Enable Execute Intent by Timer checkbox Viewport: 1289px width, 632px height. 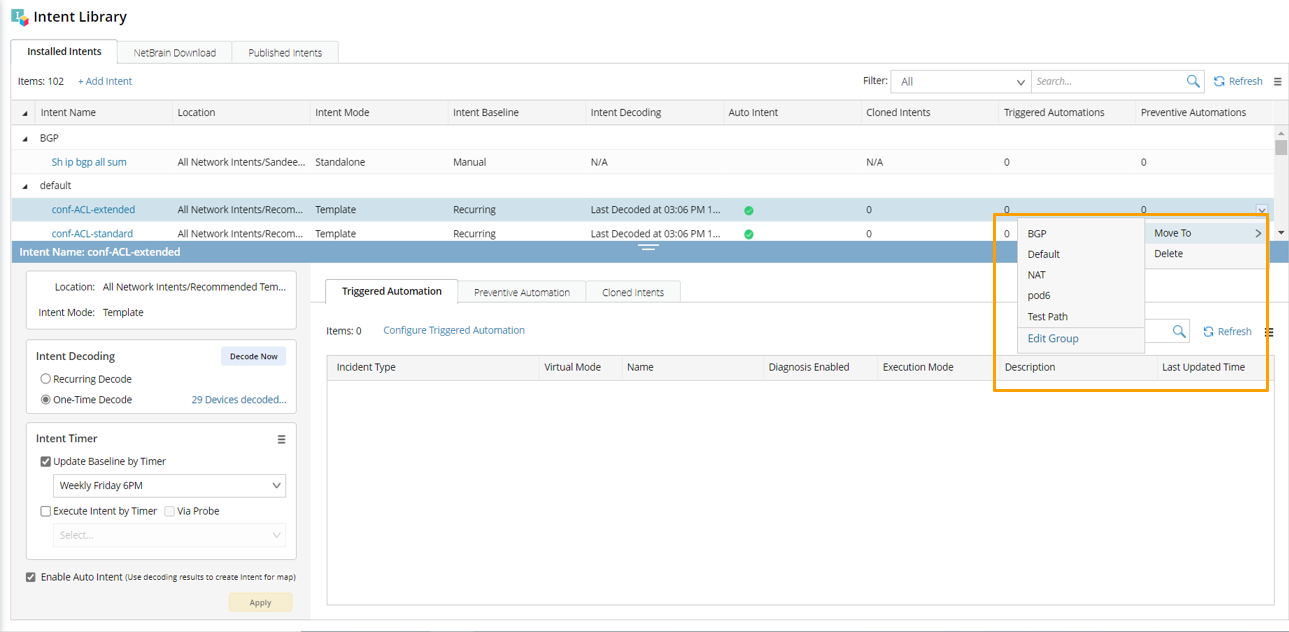pos(46,511)
